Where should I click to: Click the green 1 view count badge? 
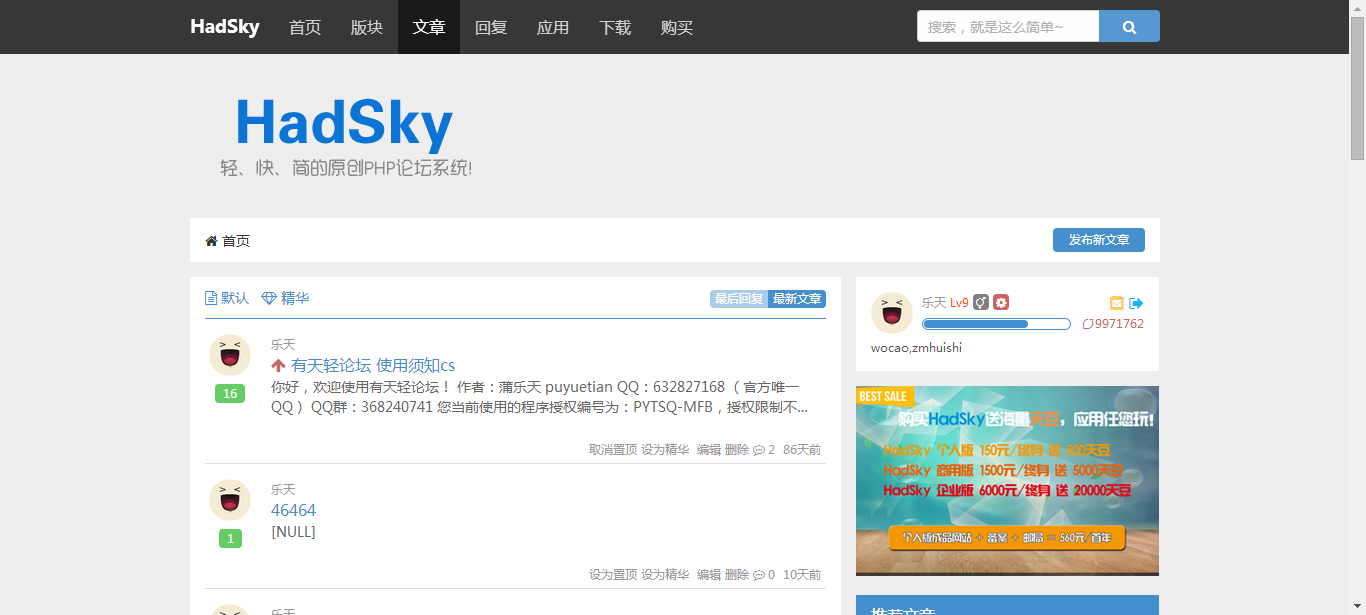coord(230,539)
